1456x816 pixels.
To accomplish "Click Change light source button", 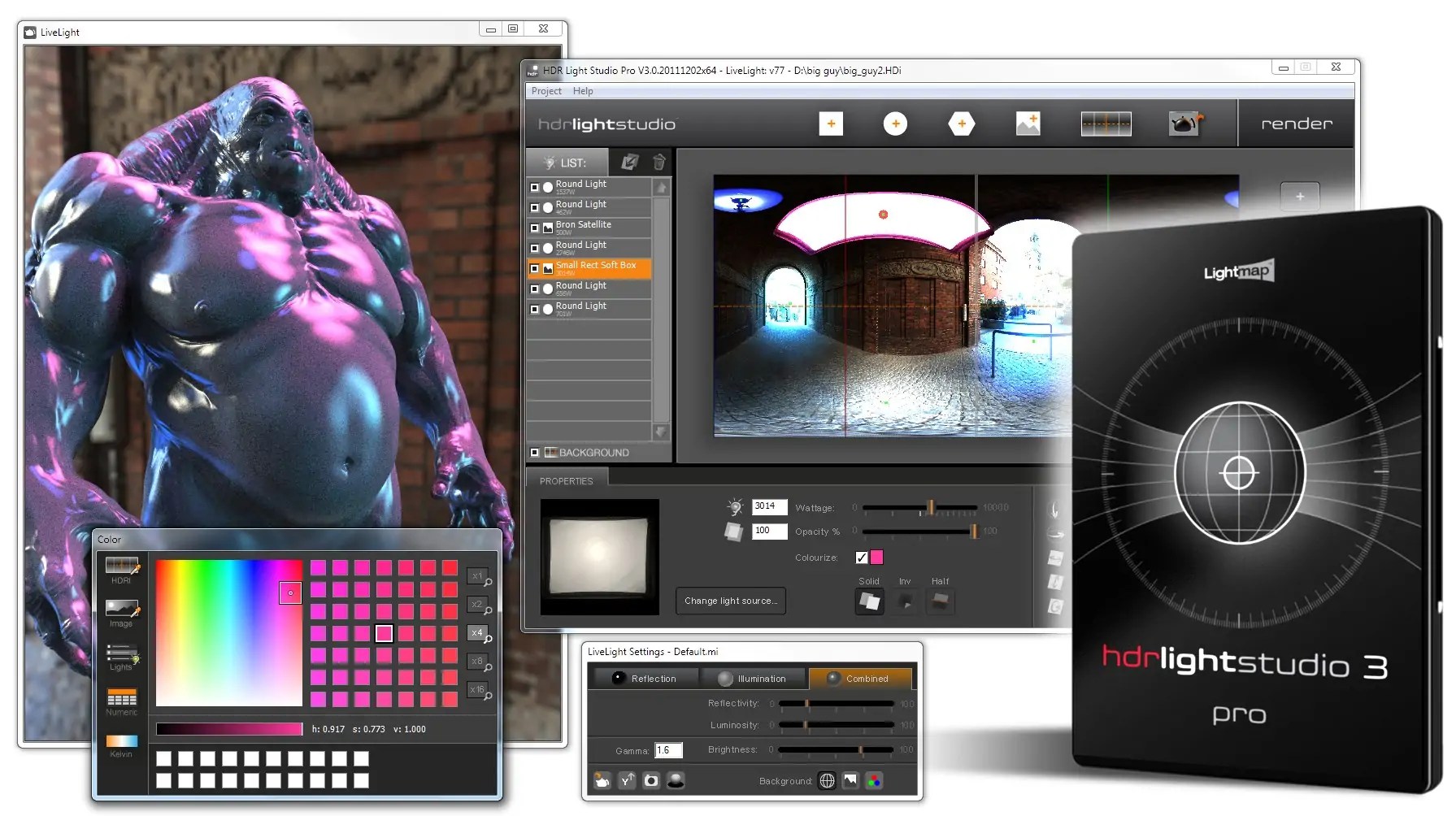I will click(731, 601).
